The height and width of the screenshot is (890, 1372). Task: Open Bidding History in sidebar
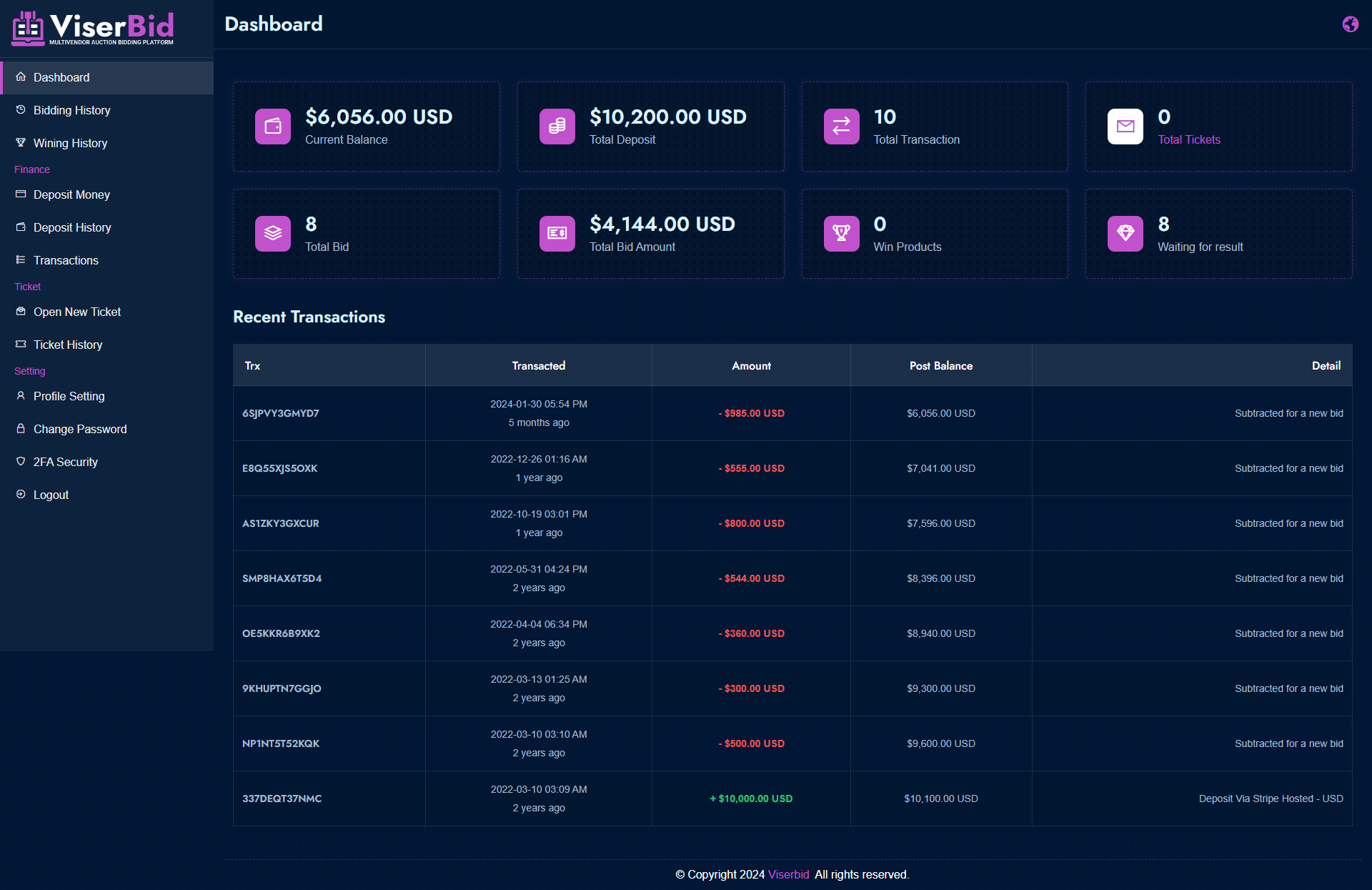[71, 110]
